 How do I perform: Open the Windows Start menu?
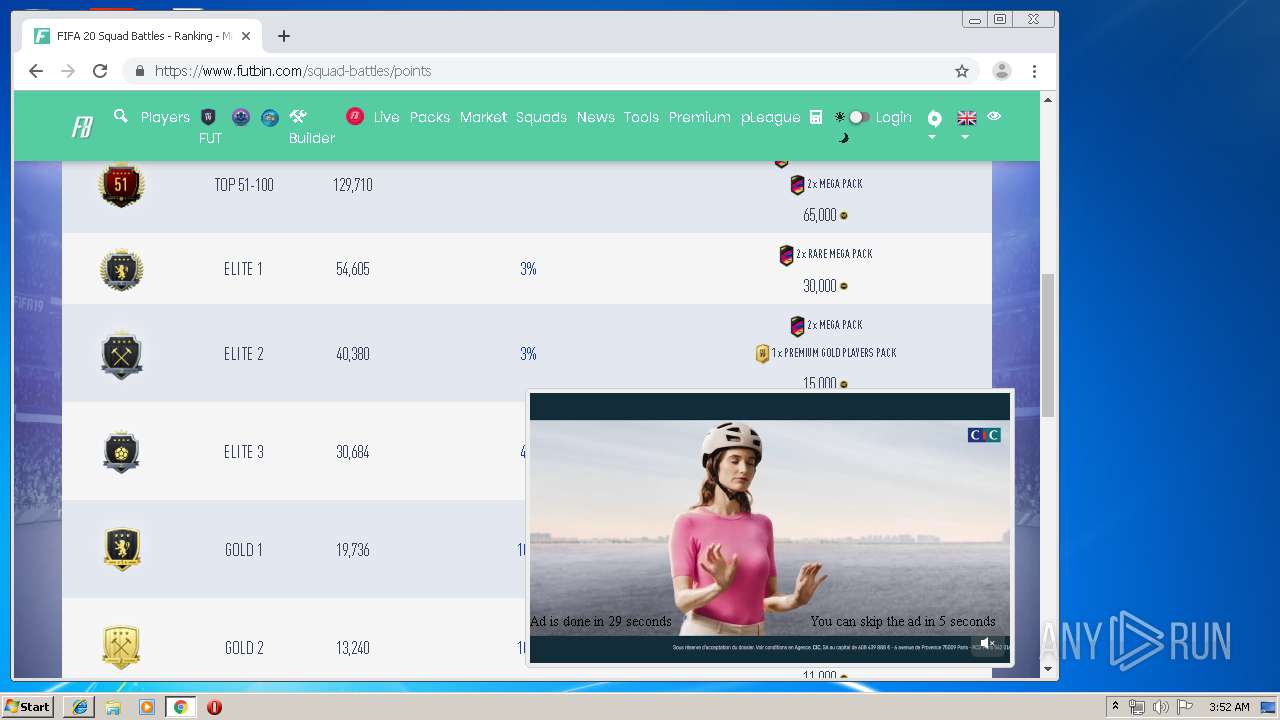27,707
